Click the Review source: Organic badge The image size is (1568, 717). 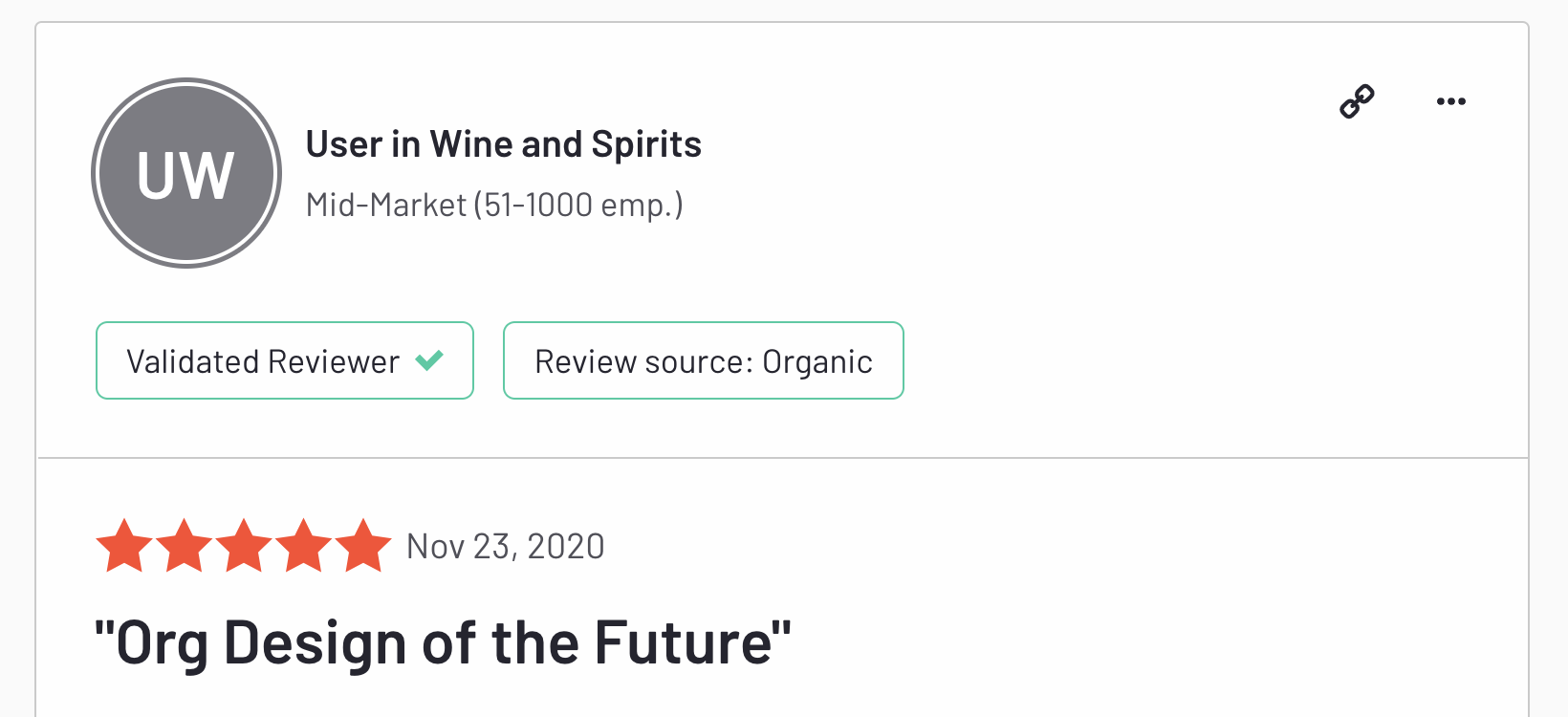click(703, 360)
